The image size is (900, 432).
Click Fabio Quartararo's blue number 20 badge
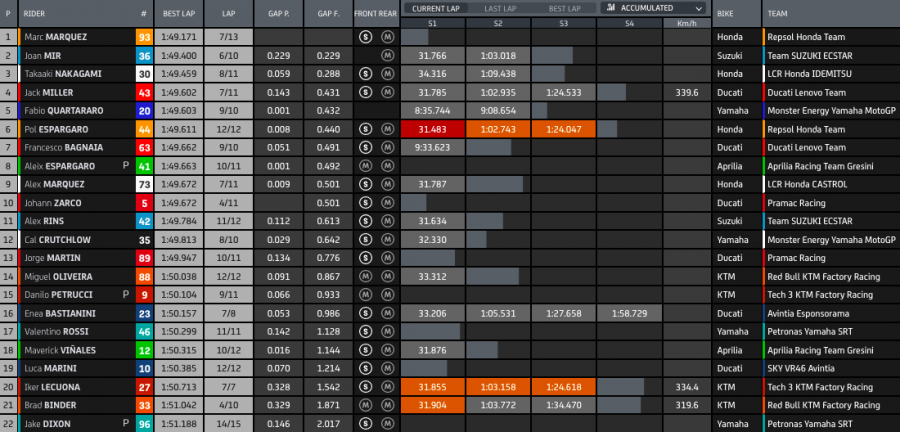pos(144,111)
